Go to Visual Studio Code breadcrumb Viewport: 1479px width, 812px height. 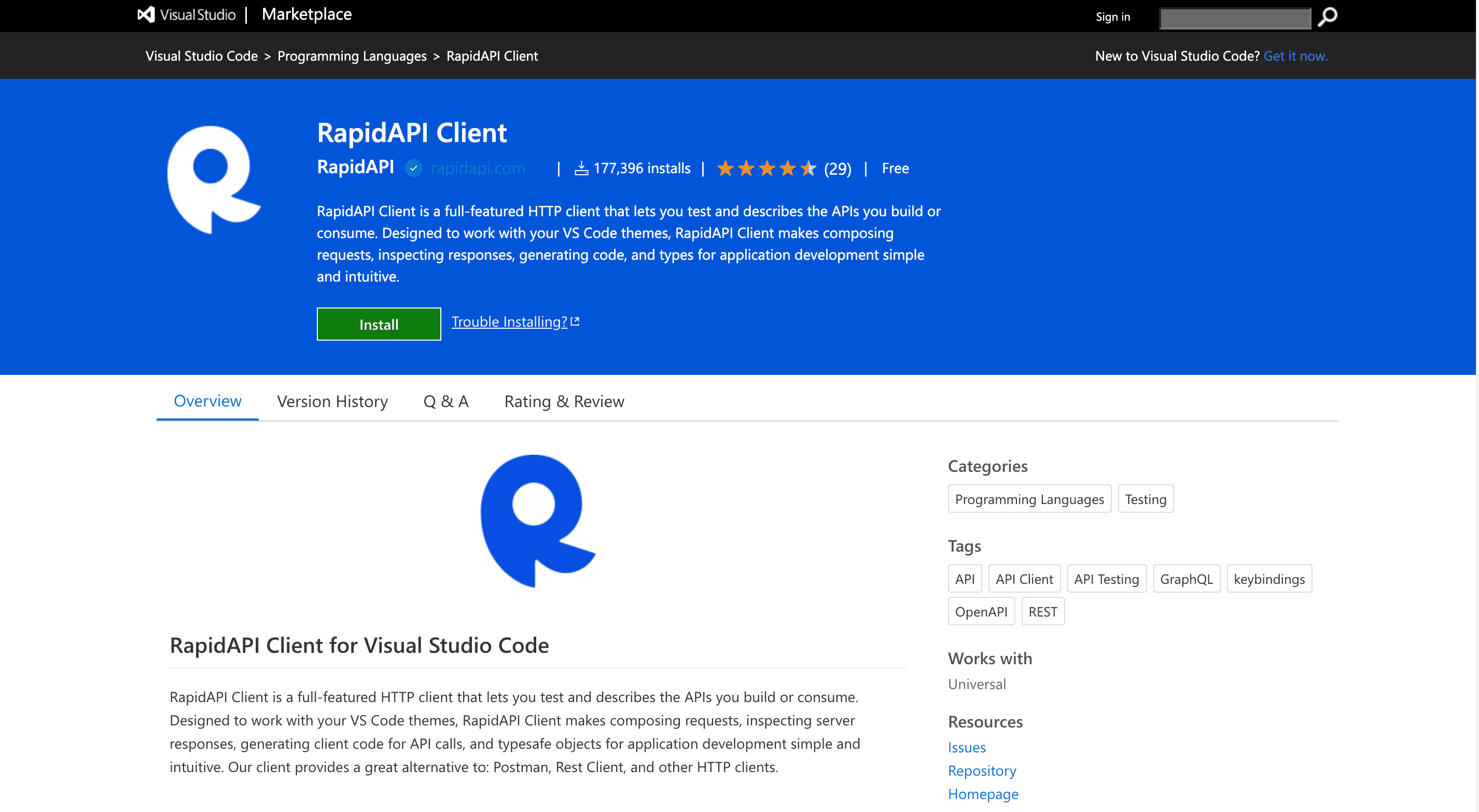202,55
